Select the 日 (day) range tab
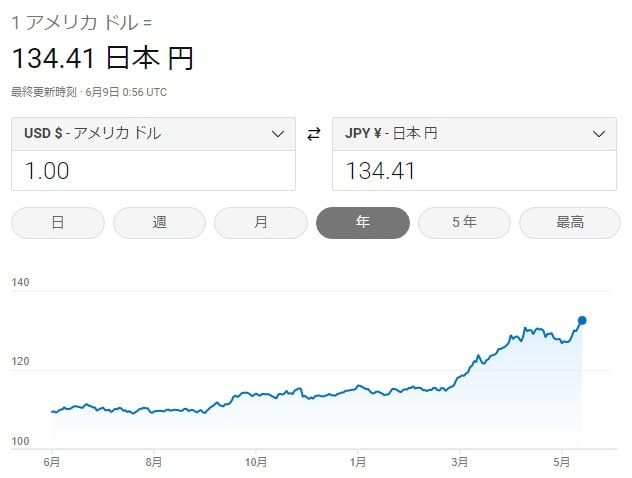632x478 pixels. point(57,223)
